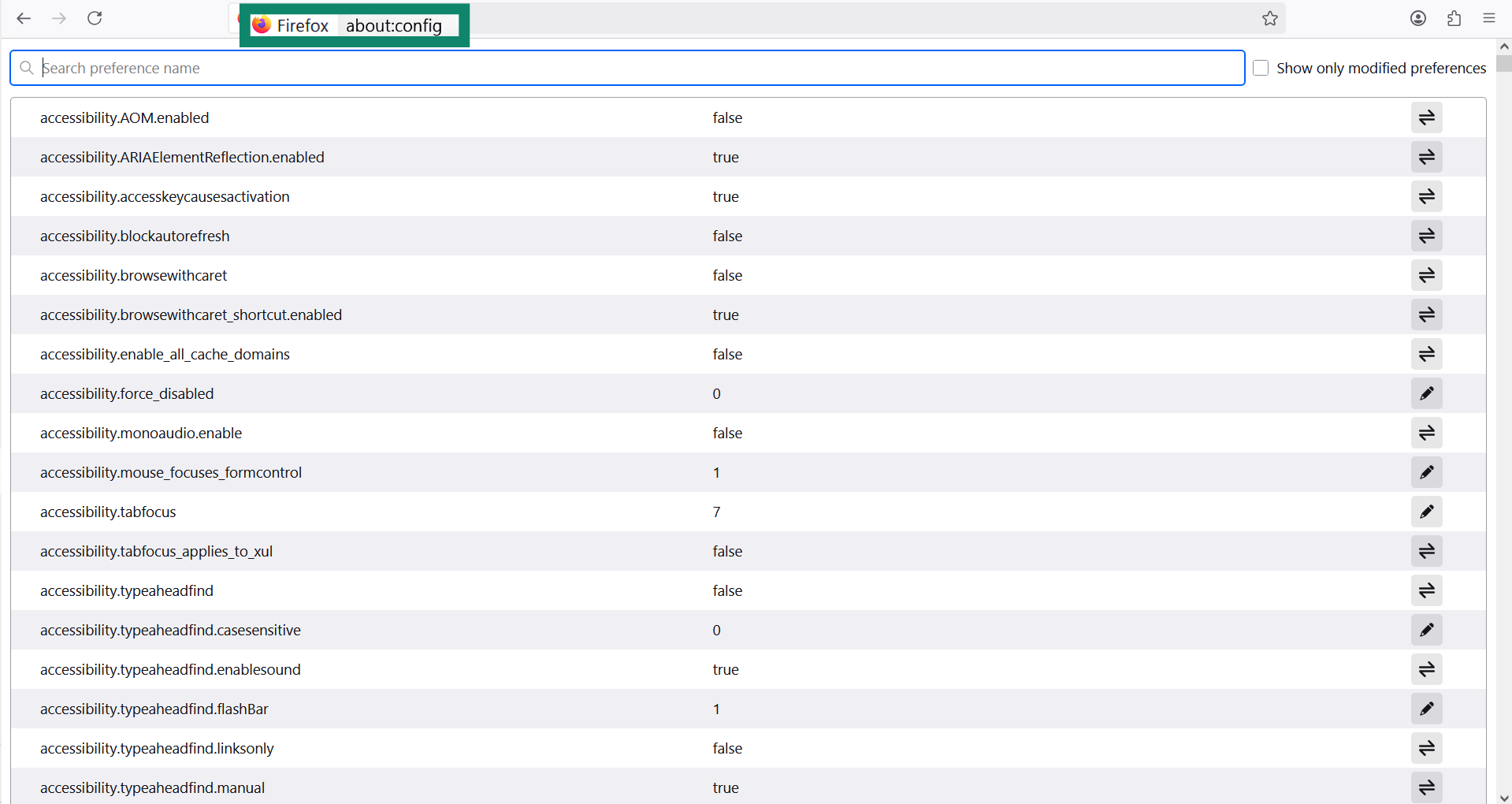Bookmark this page with the star icon
This screenshot has width=1512, height=804.
pyautogui.click(x=1269, y=18)
